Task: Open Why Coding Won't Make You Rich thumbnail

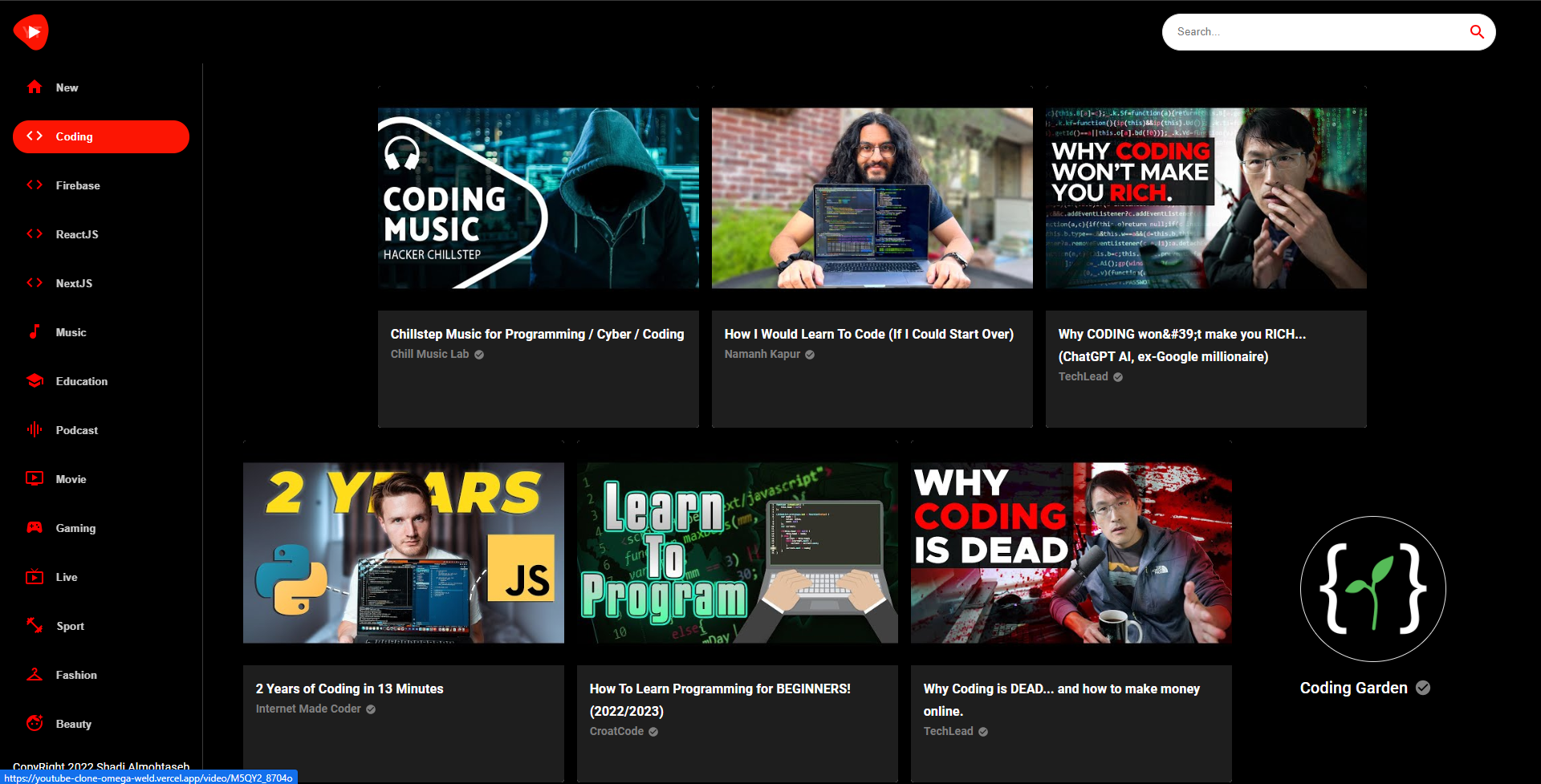Action: click(1206, 198)
